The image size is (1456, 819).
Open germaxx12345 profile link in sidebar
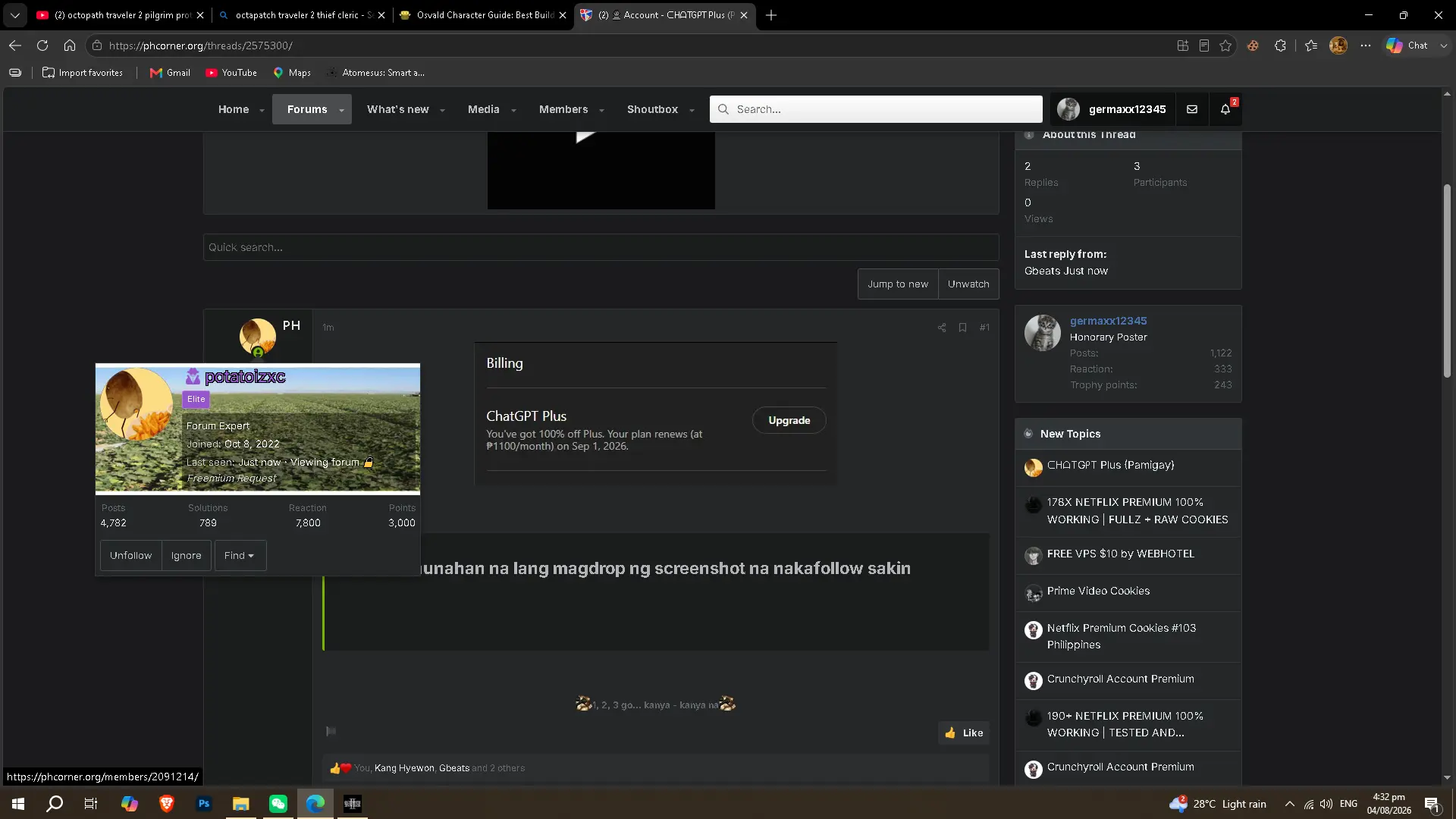pyautogui.click(x=1108, y=321)
